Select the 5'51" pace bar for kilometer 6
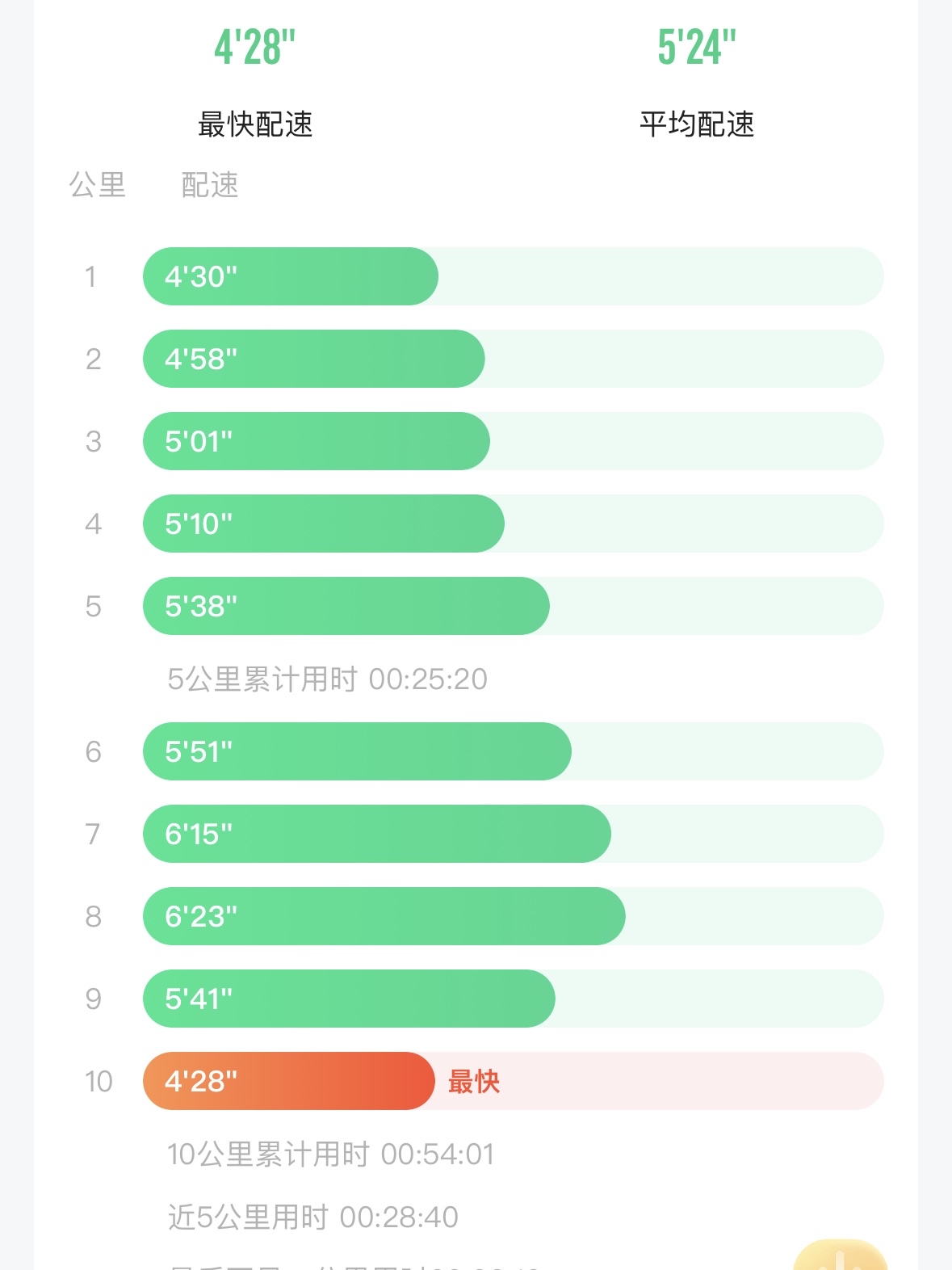The width and height of the screenshot is (952, 1270). tap(357, 751)
